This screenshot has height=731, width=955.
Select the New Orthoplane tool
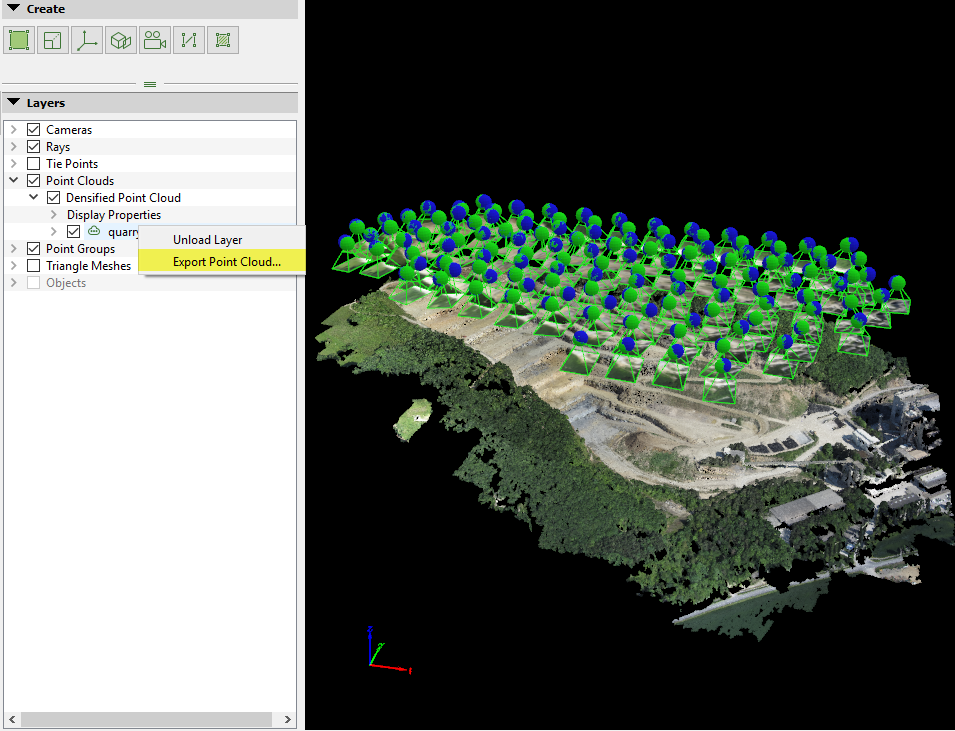[x=52, y=39]
